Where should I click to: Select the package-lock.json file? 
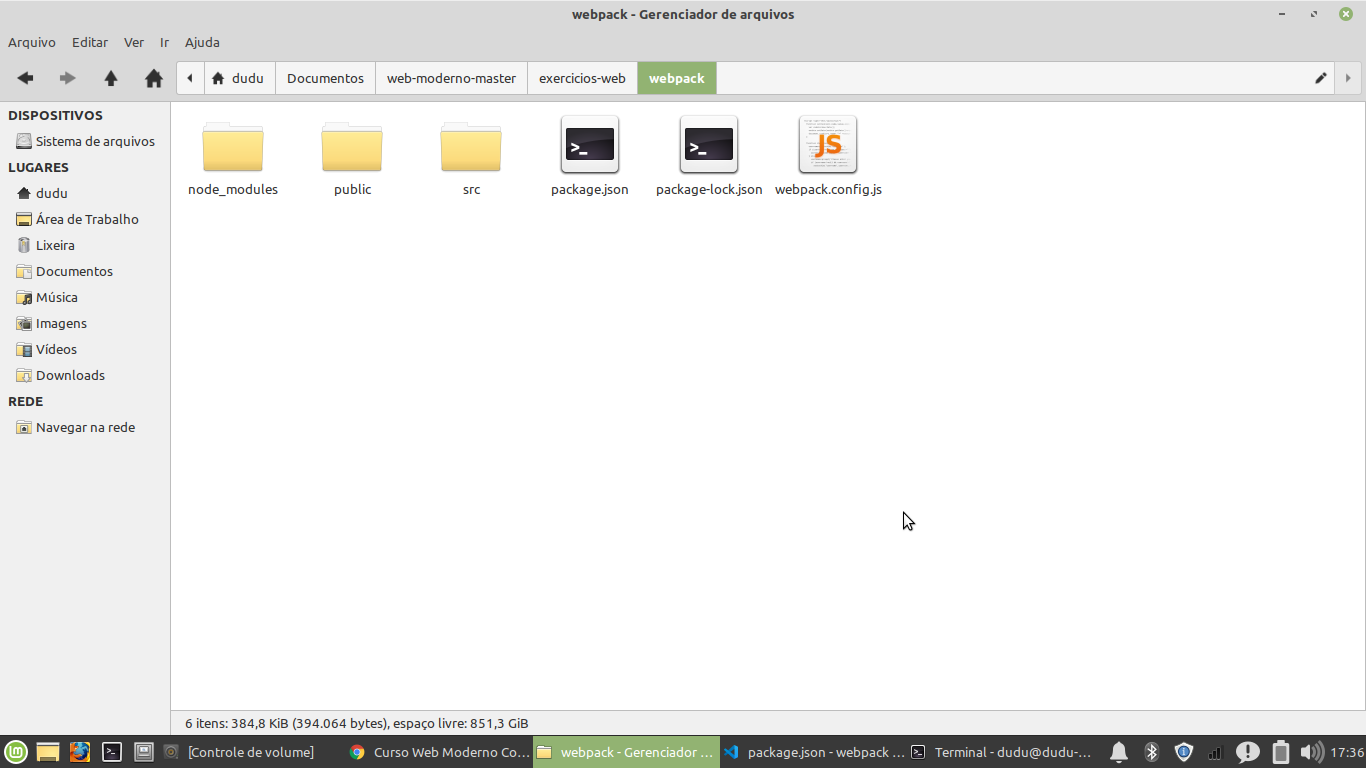pos(709,145)
